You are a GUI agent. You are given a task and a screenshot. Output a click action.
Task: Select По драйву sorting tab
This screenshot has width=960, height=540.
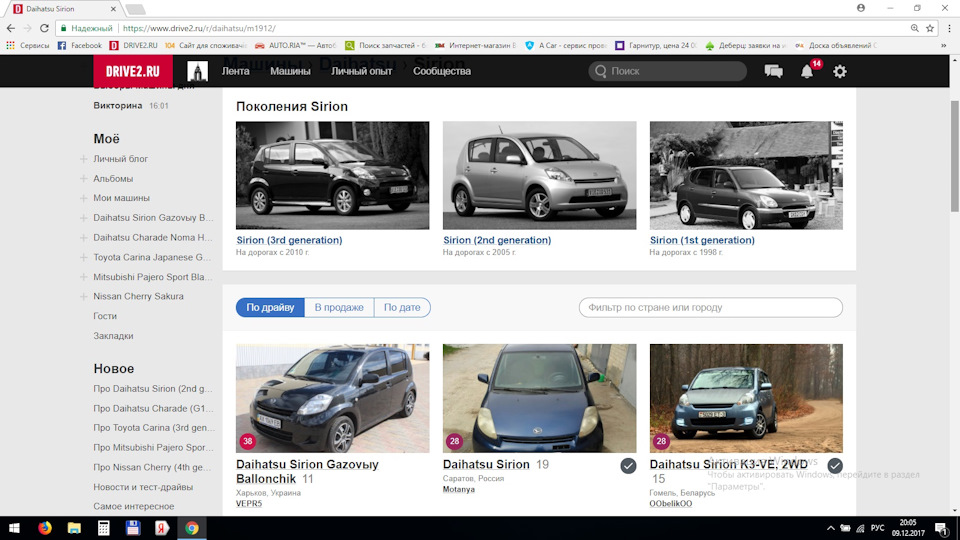coord(270,307)
